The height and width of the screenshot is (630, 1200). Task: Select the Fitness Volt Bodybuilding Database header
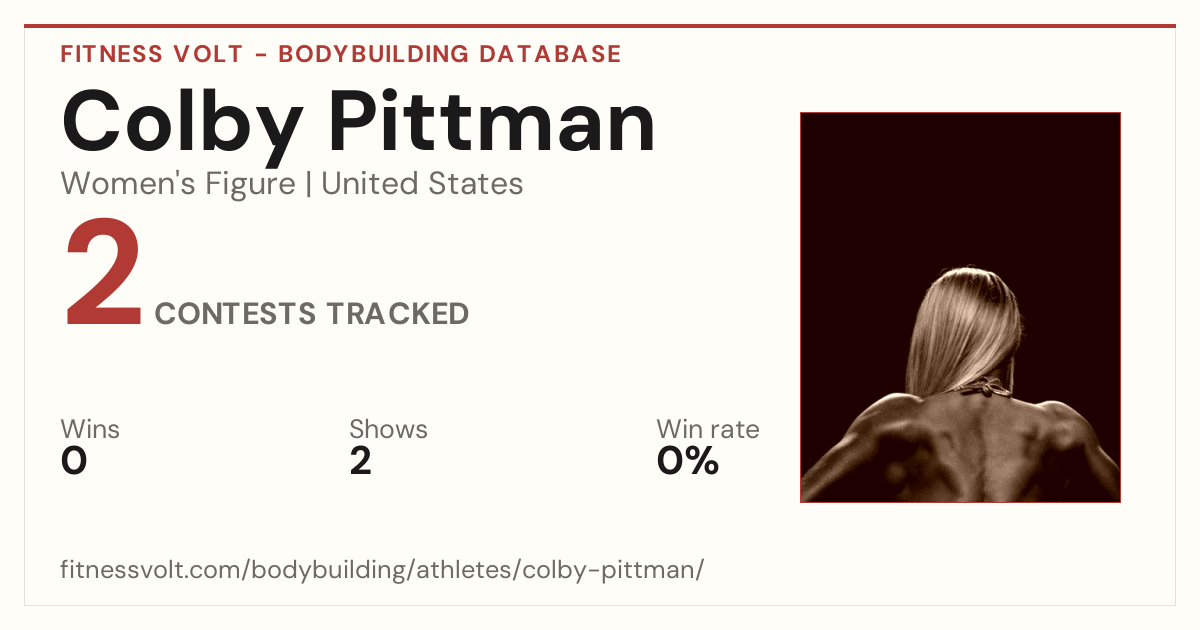(341, 54)
